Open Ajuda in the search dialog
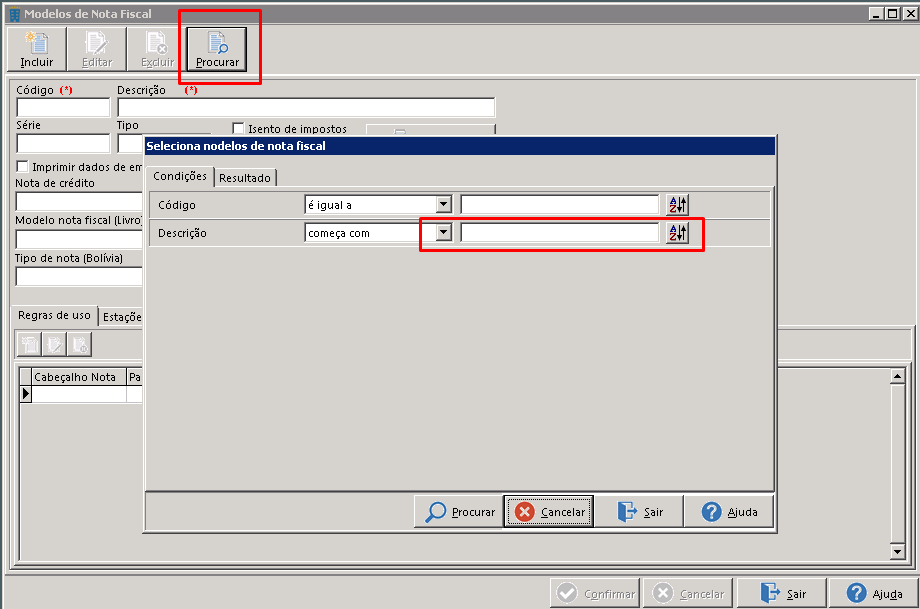Viewport: 920px width, 609px height. [x=729, y=512]
